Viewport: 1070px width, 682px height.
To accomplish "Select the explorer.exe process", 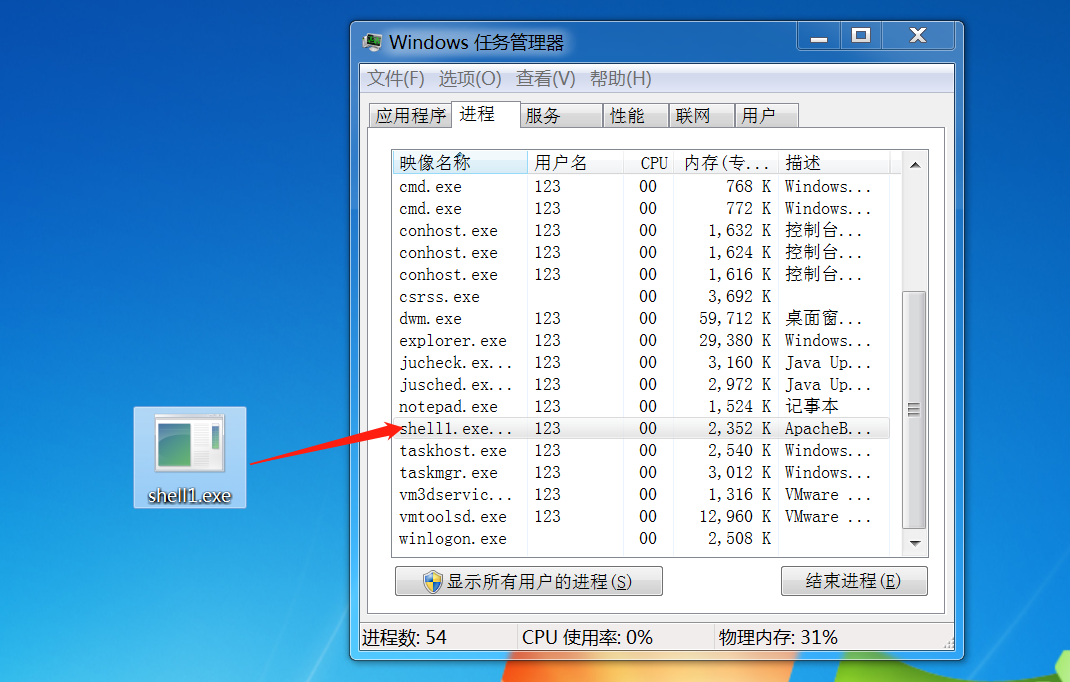I will pos(641,340).
